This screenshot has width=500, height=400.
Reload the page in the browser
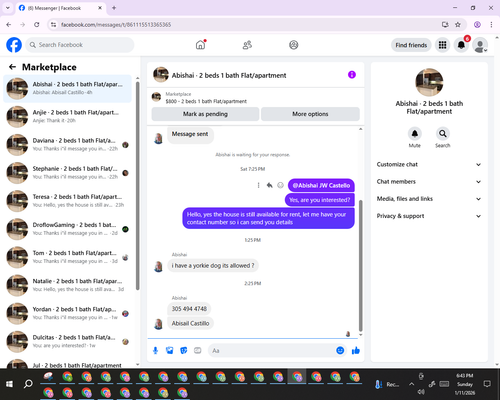37,25
